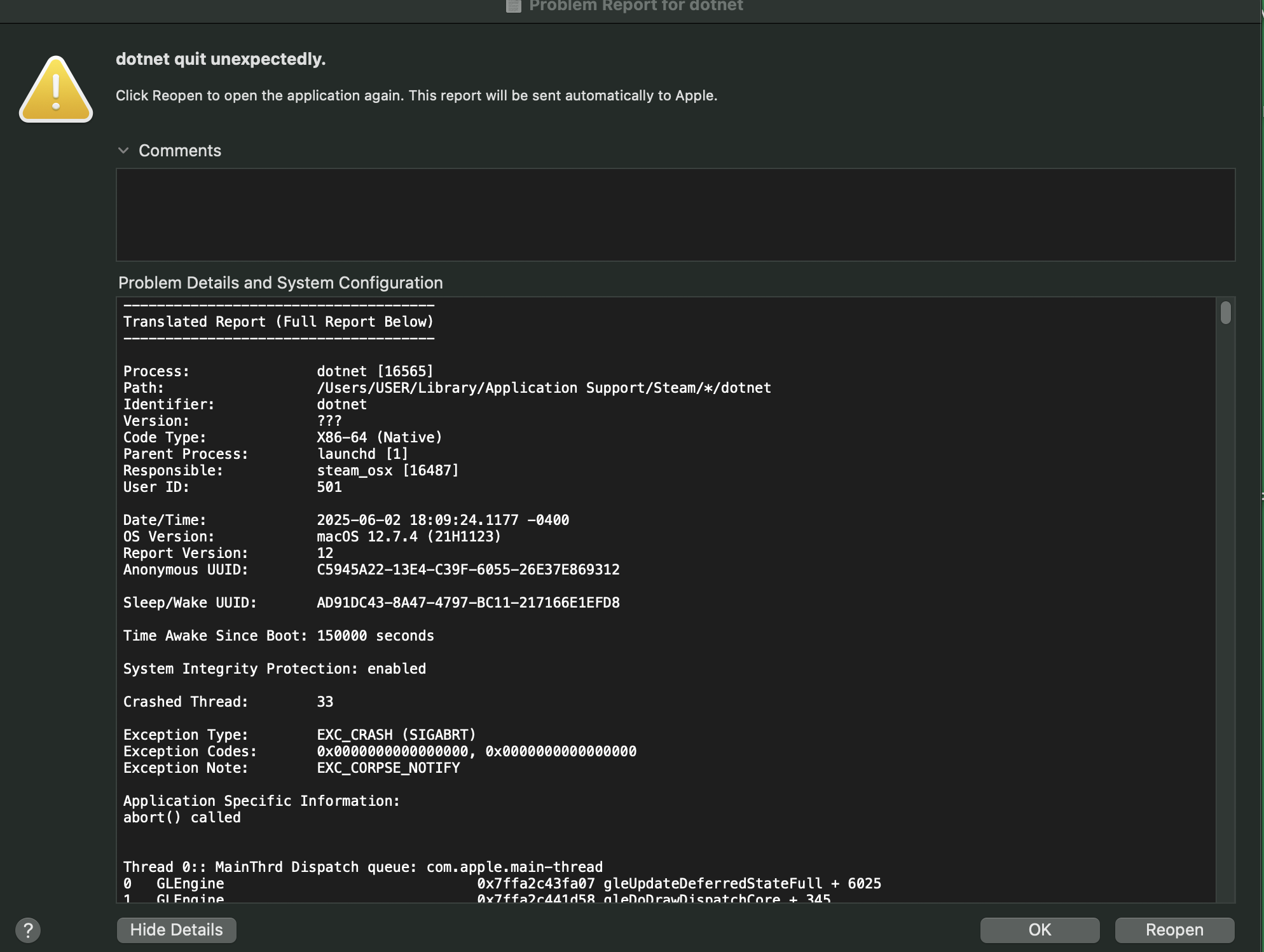The height and width of the screenshot is (952, 1264).
Task: Click the document icon in title bar
Action: [513, 6]
